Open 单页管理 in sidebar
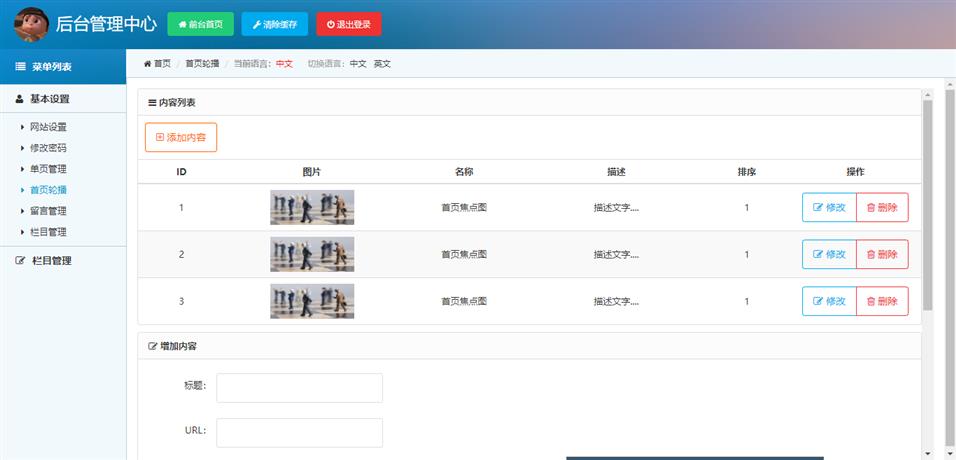The image size is (956, 460). [48, 169]
